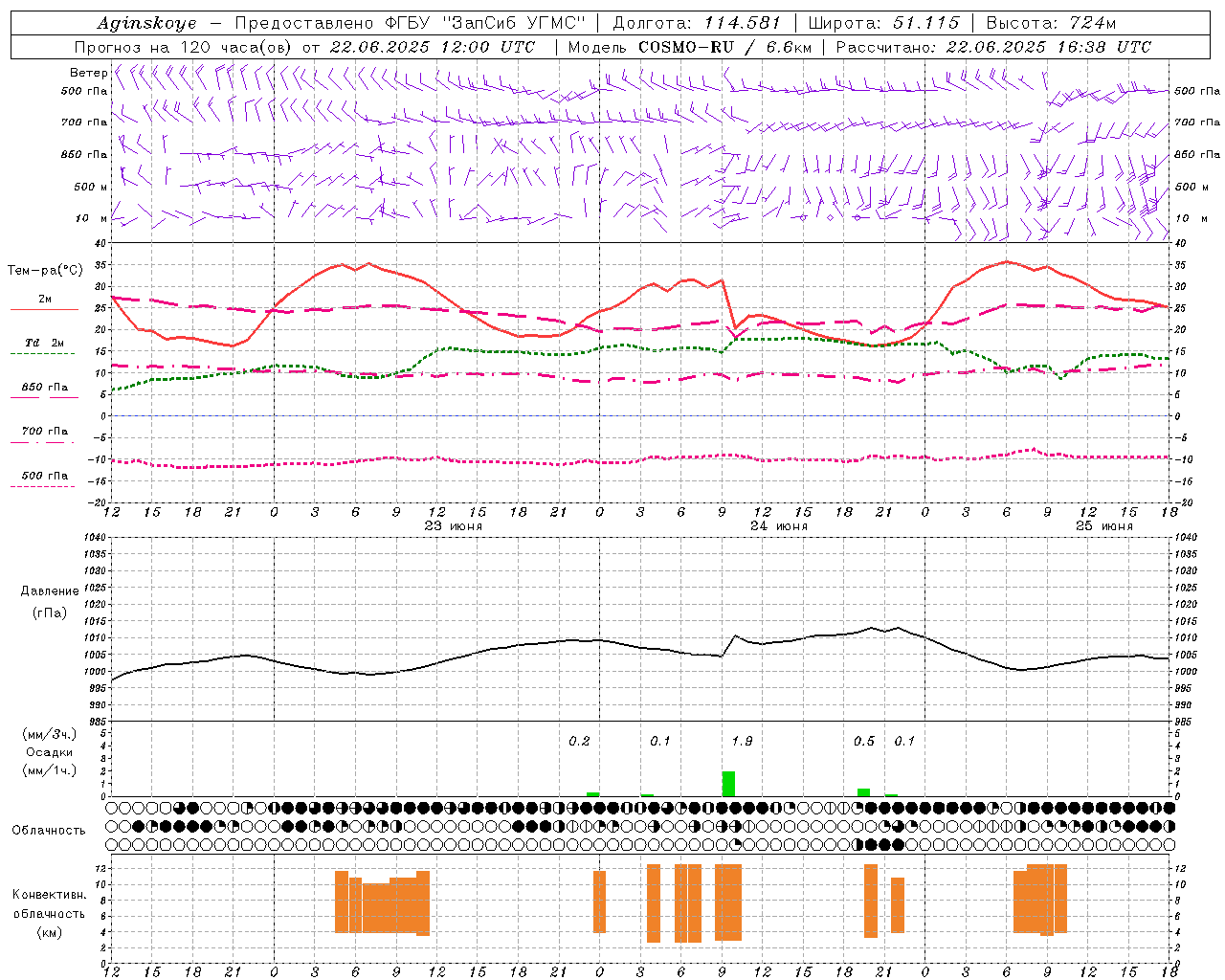Click the date label 24 июня
Viewport: 1225px width, 980px height.
coord(779,526)
